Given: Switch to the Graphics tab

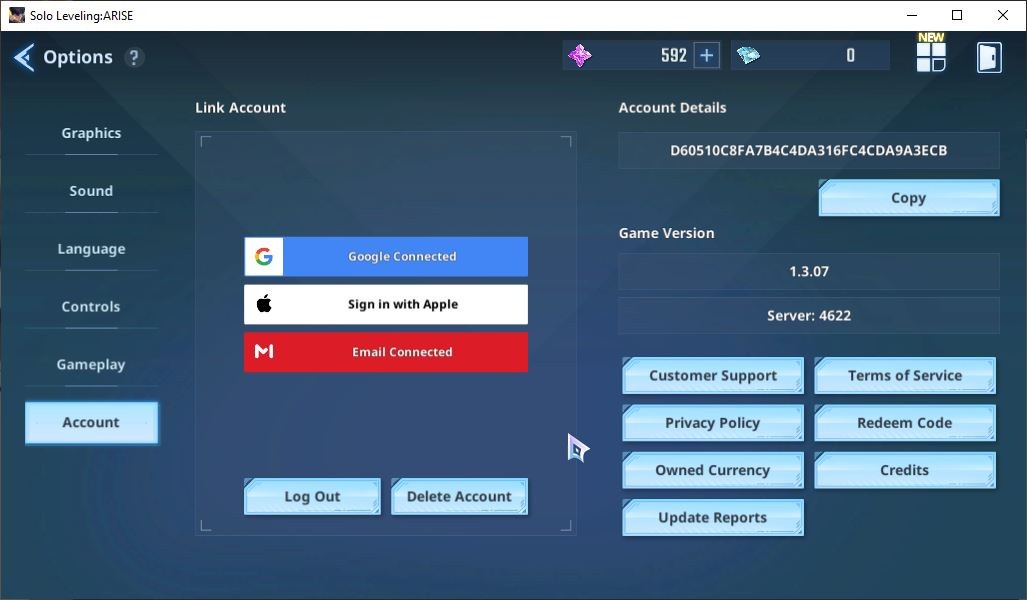Looking at the screenshot, I should [x=91, y=133].
